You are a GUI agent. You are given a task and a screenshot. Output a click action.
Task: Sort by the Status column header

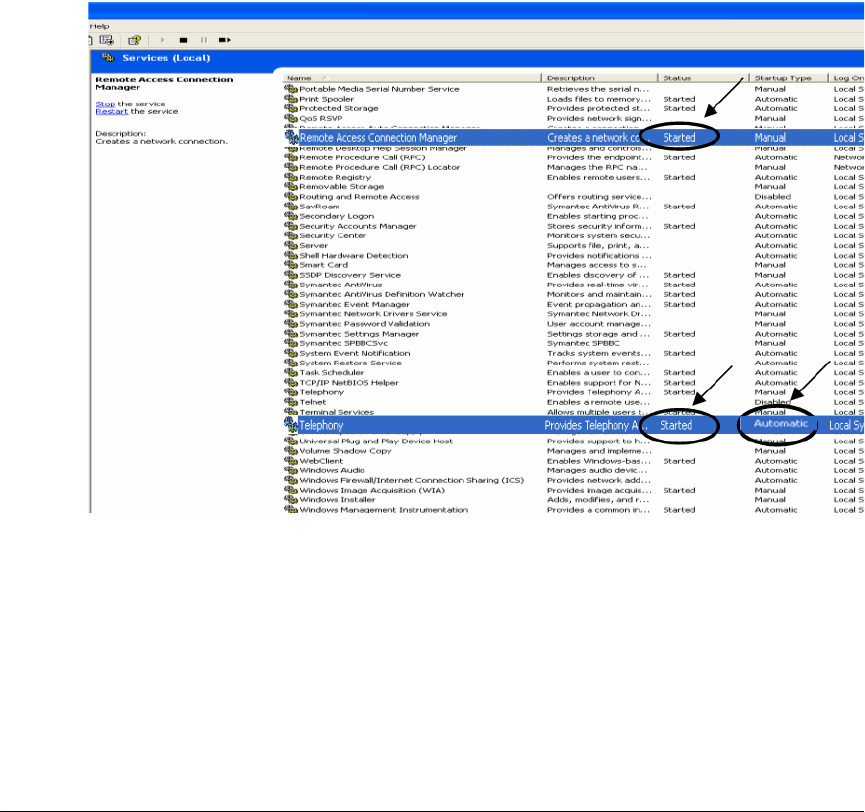[702, 78]
